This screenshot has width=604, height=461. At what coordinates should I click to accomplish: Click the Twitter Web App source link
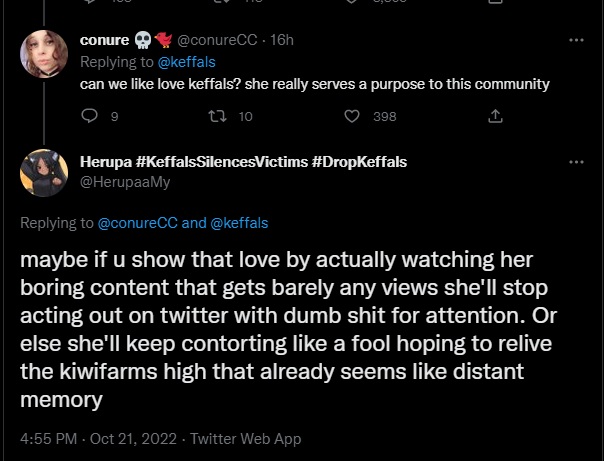point(245,438)
